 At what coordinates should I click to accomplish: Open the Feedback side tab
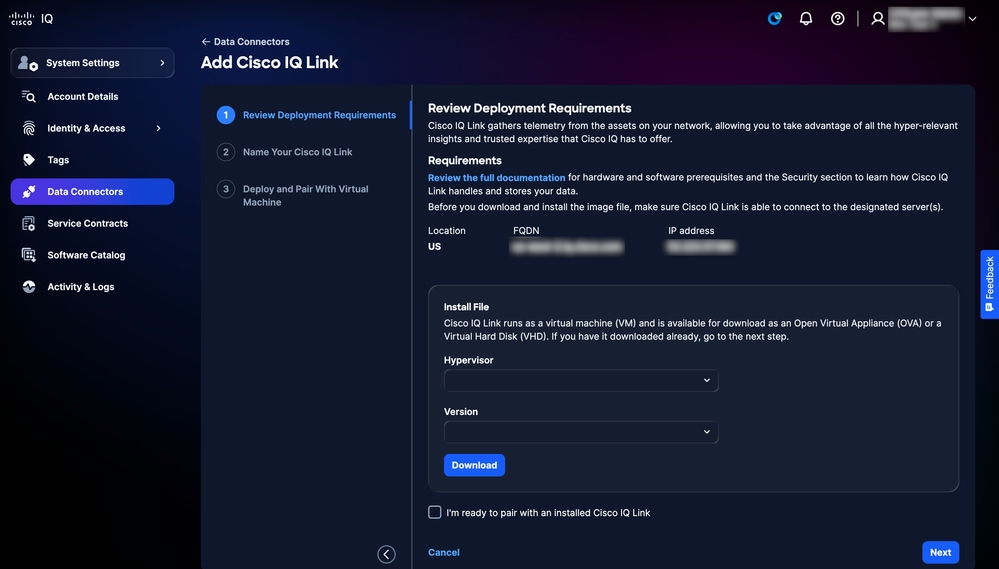989,284
